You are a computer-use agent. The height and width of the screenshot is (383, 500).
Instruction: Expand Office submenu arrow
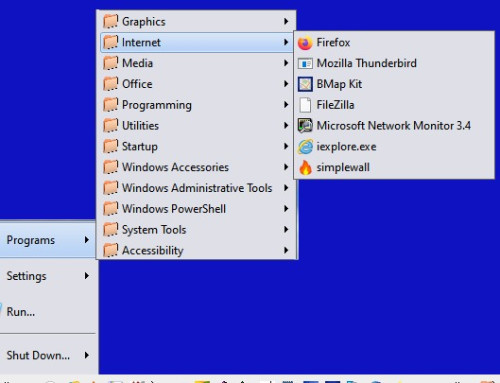(286, 84)
